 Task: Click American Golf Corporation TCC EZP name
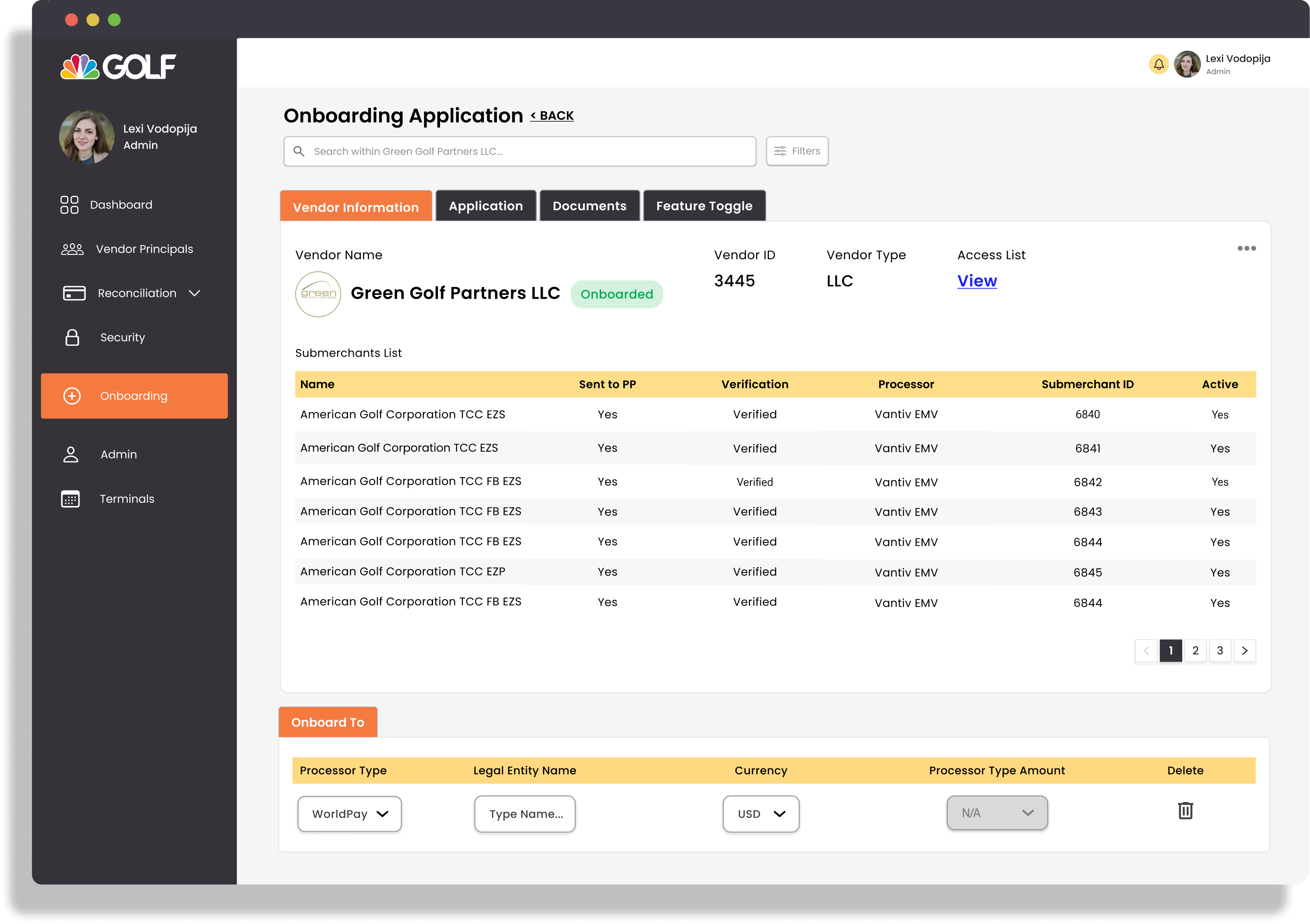click(403, 572)
